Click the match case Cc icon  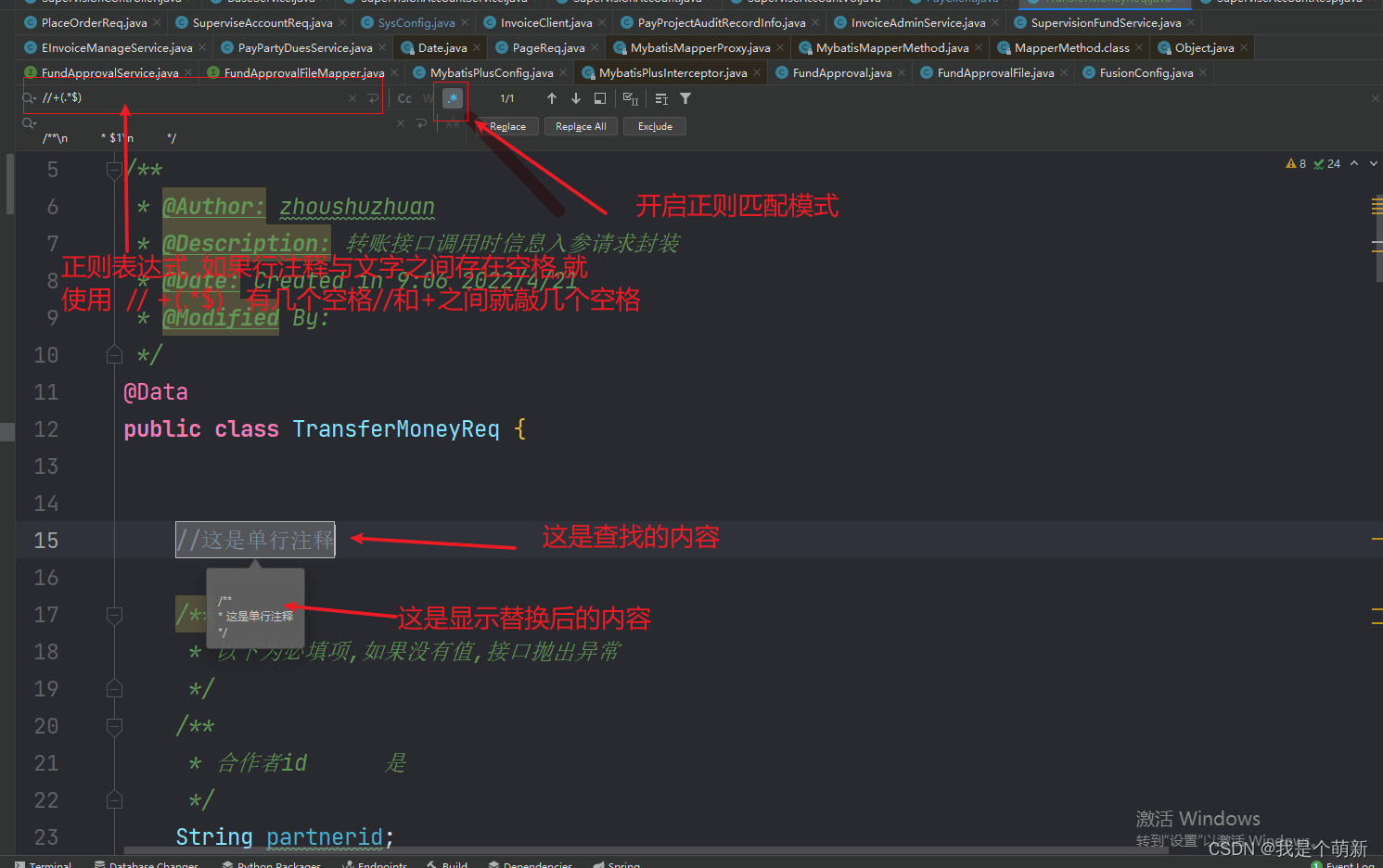pyautogui.click(x=404, y=98)
